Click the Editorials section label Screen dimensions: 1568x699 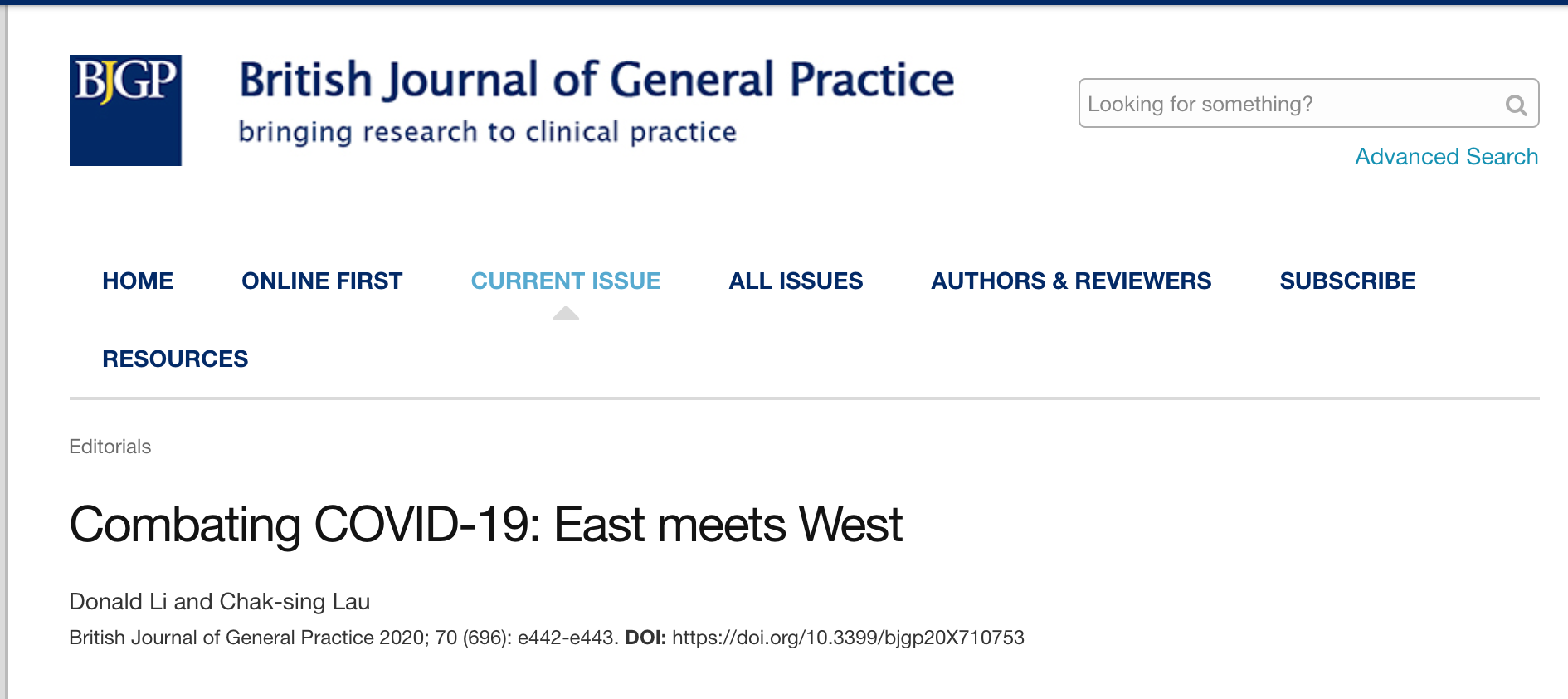point(110,447)
